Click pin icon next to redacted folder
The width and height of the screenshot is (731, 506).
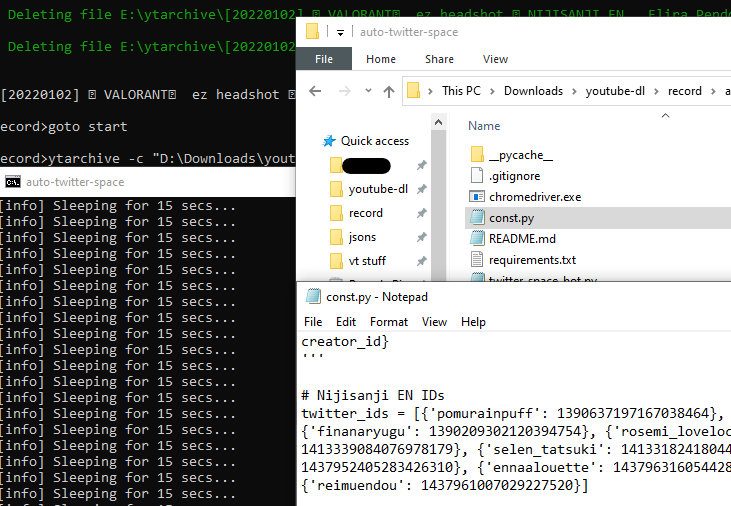[x=421, y=165]
